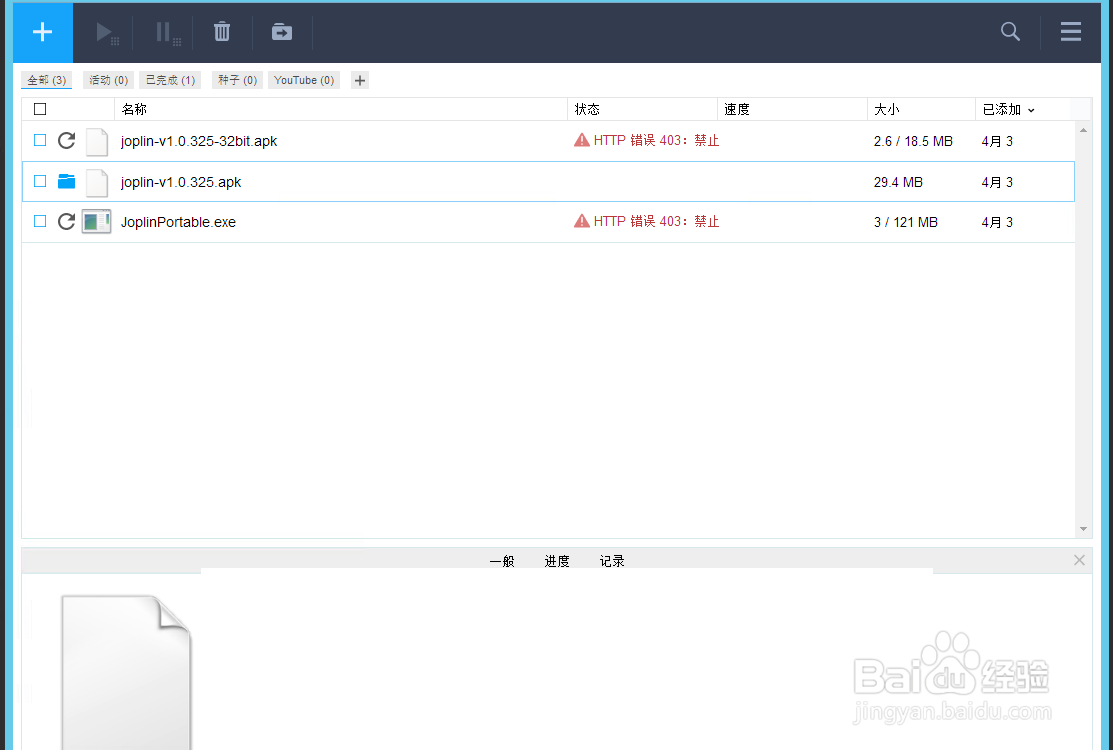Open the hamburger main menu

1070,31
